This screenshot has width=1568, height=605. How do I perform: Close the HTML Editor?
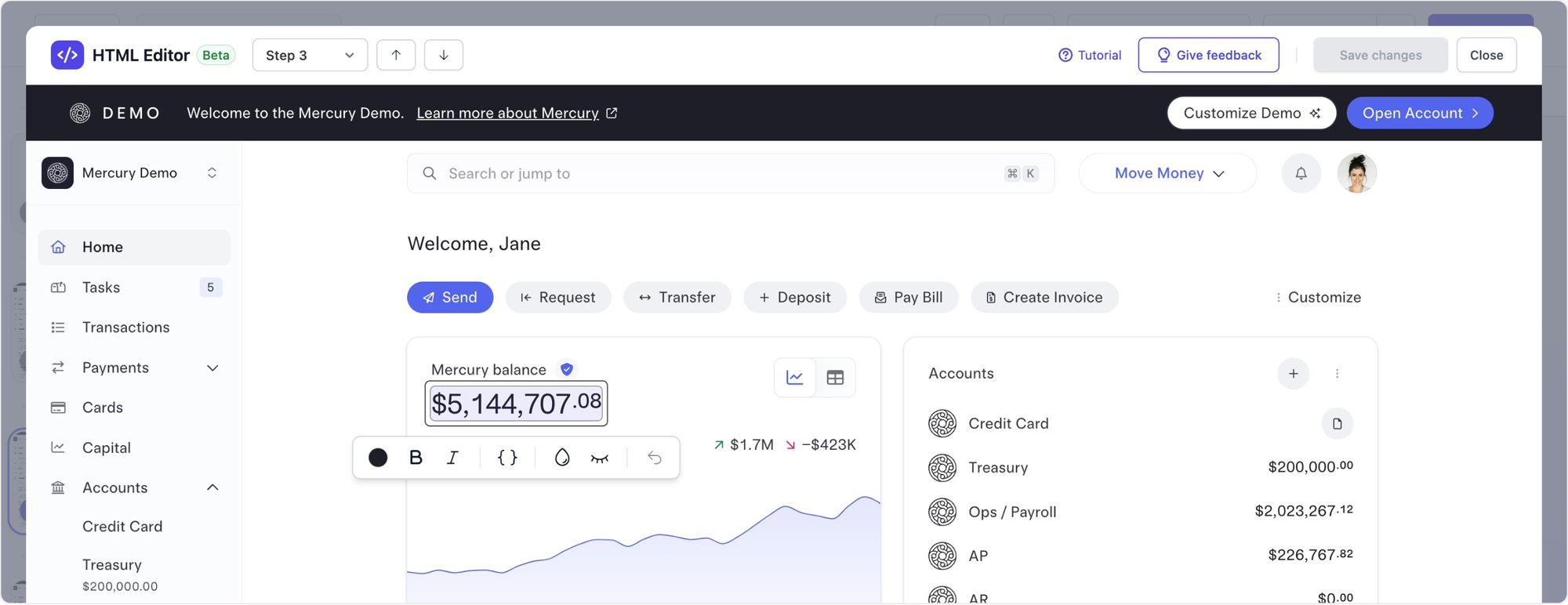[x=1486, y=55]
